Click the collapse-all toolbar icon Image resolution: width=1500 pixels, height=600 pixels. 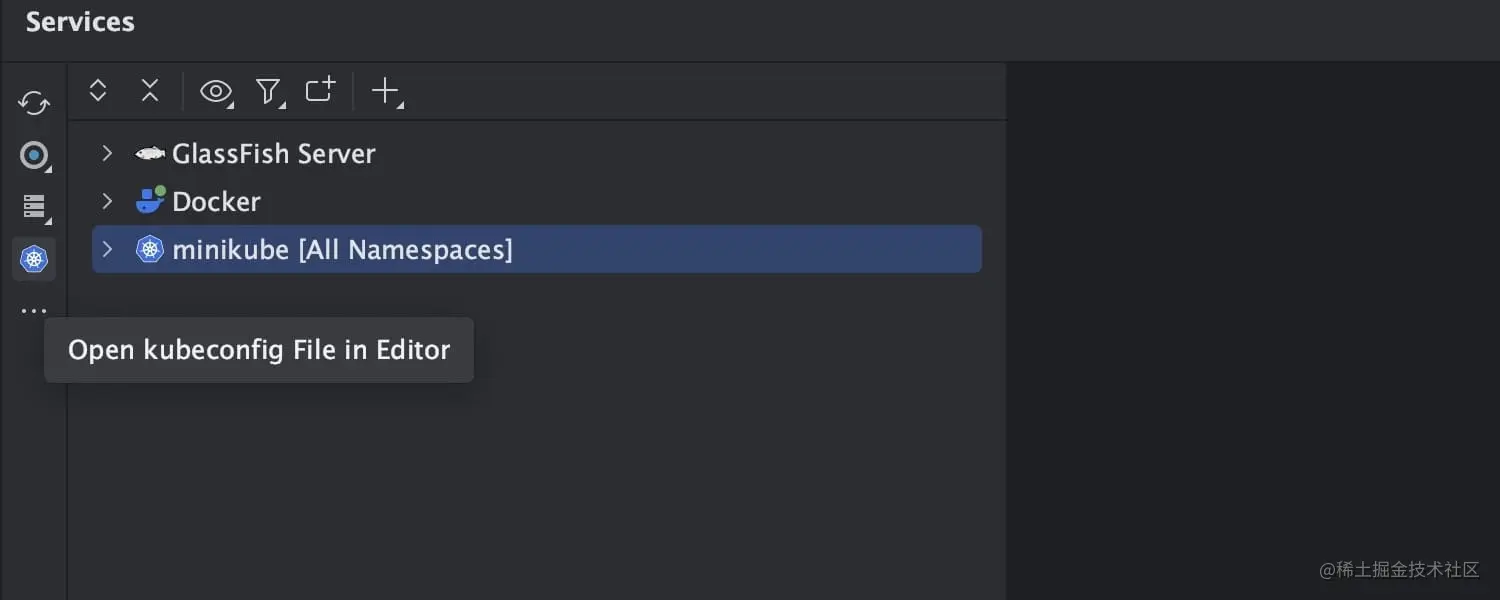[x=149, y=91]
